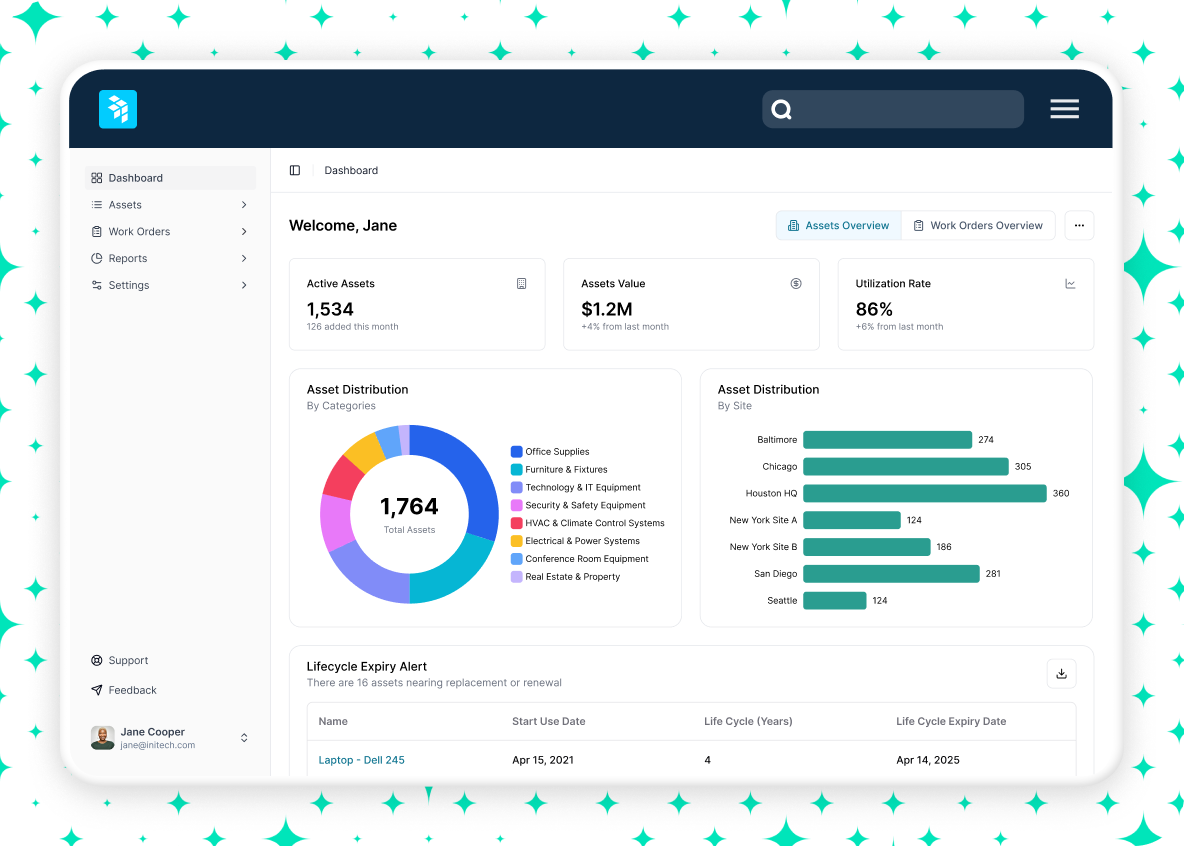1184x846 pixels.
Task: Click the panel toggle icon beside the breadcrumb
Action: click(295, 170)
